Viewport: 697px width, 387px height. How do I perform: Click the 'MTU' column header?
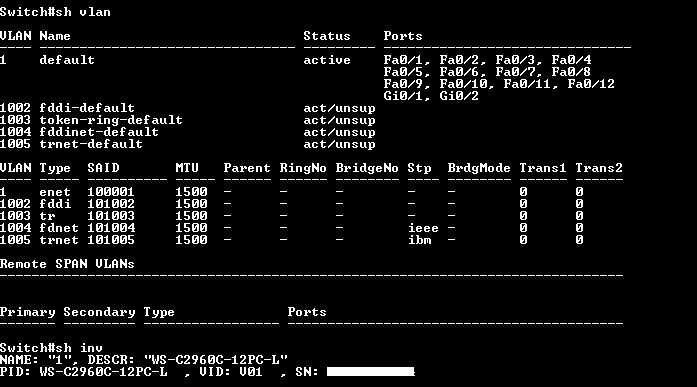point(187,168)
